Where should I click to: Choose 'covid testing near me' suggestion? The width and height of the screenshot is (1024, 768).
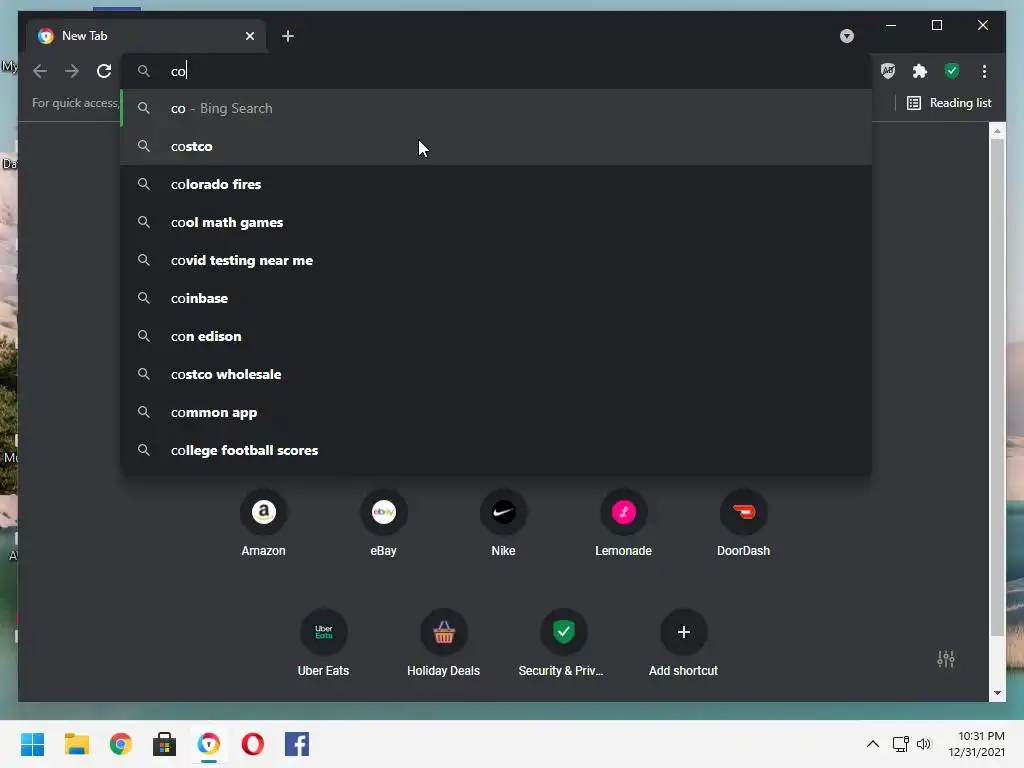[496, 260]
